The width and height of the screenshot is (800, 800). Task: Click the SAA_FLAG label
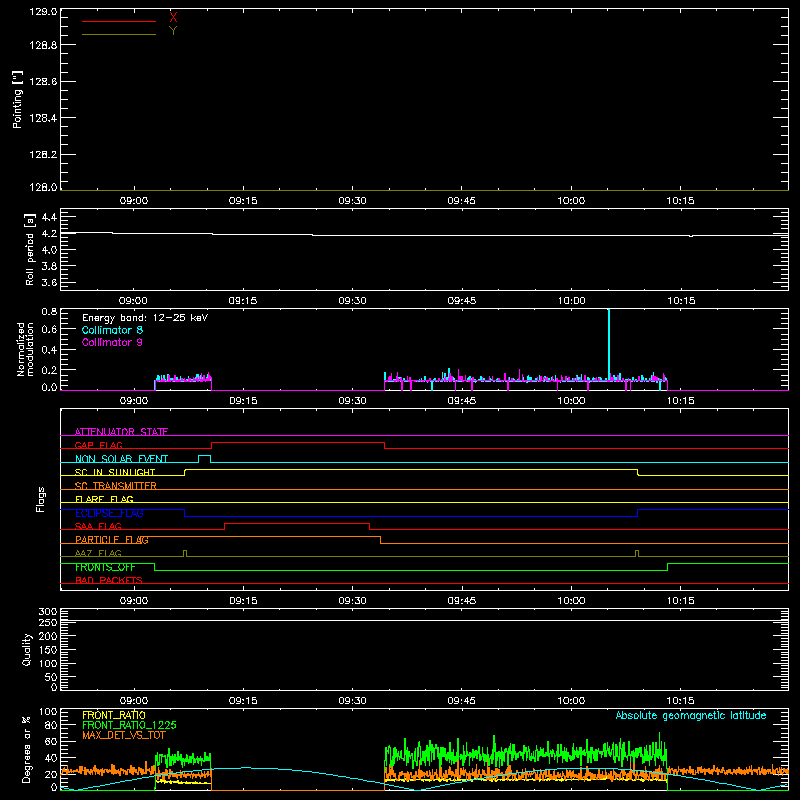(98, 526)
